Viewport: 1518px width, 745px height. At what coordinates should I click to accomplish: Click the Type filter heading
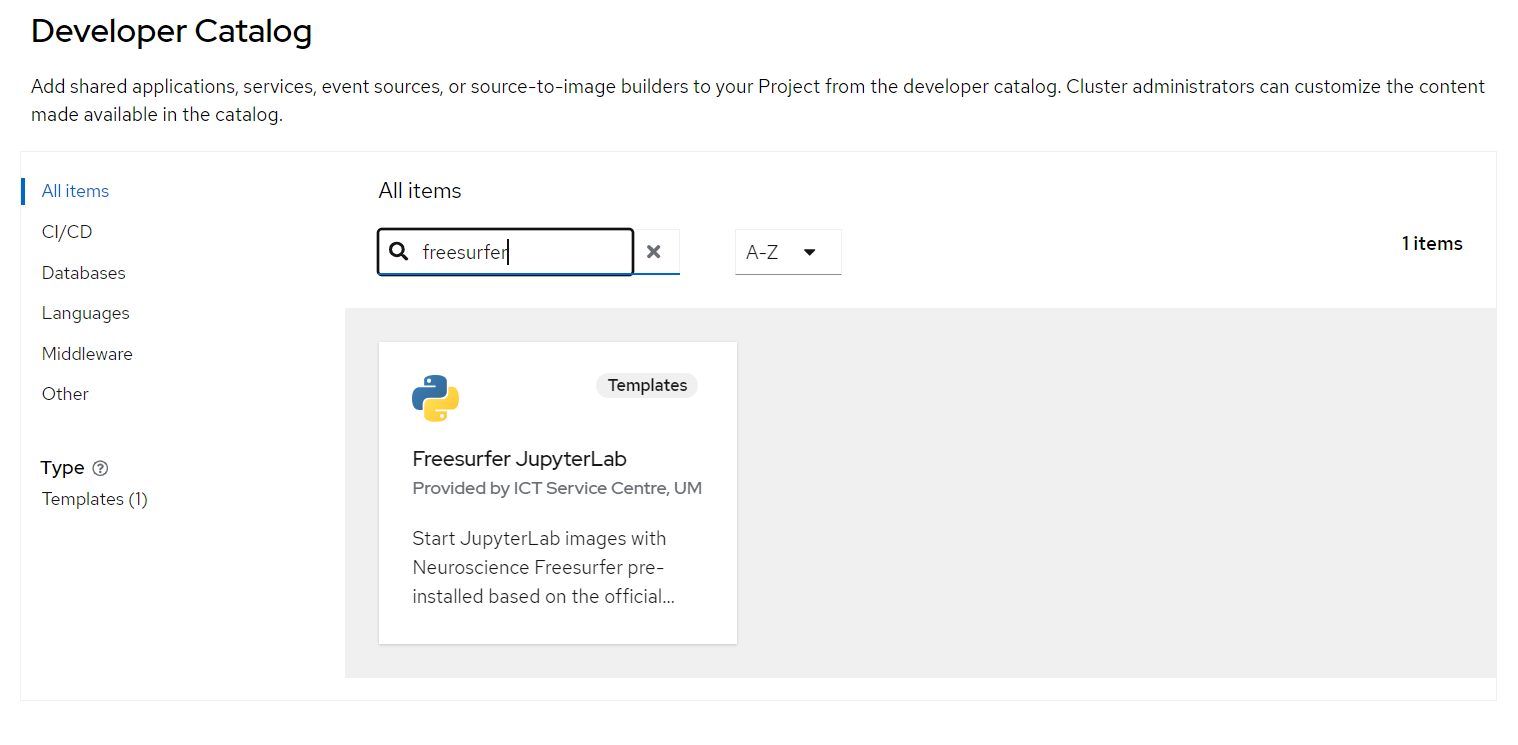[x=62, y=468]
